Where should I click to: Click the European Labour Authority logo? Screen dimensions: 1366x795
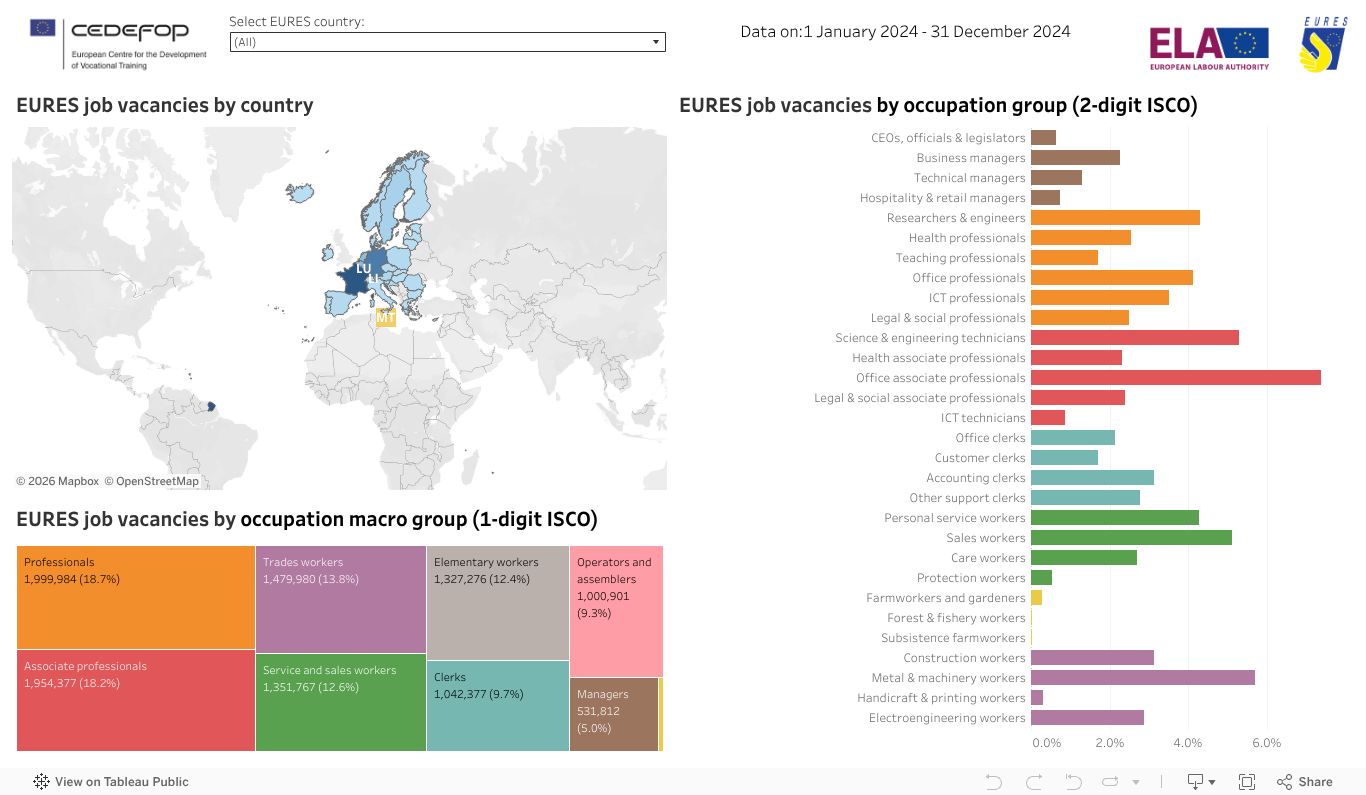tap(1209, 48)
